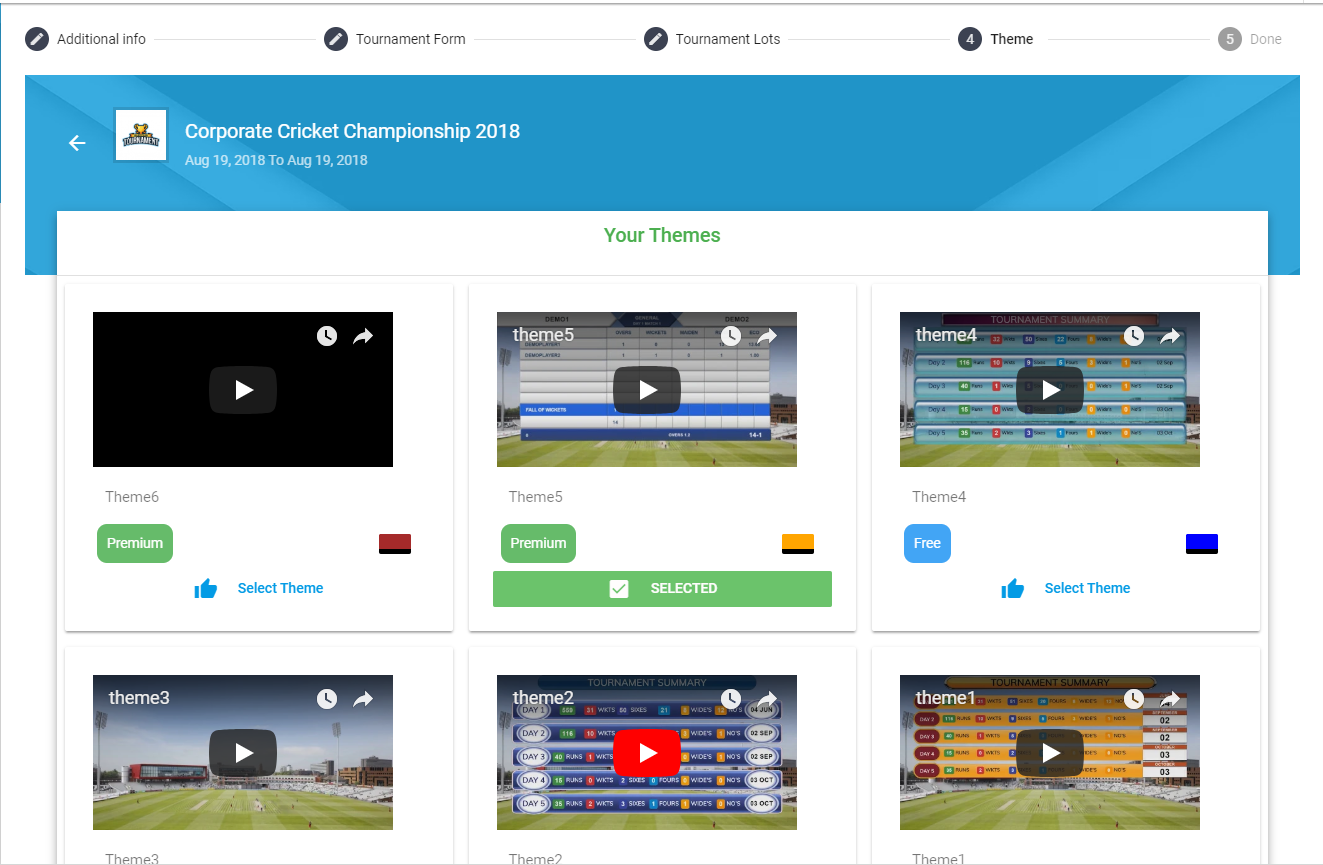Click the Aug 19, 2018 date range

click(x=276, y=160)
